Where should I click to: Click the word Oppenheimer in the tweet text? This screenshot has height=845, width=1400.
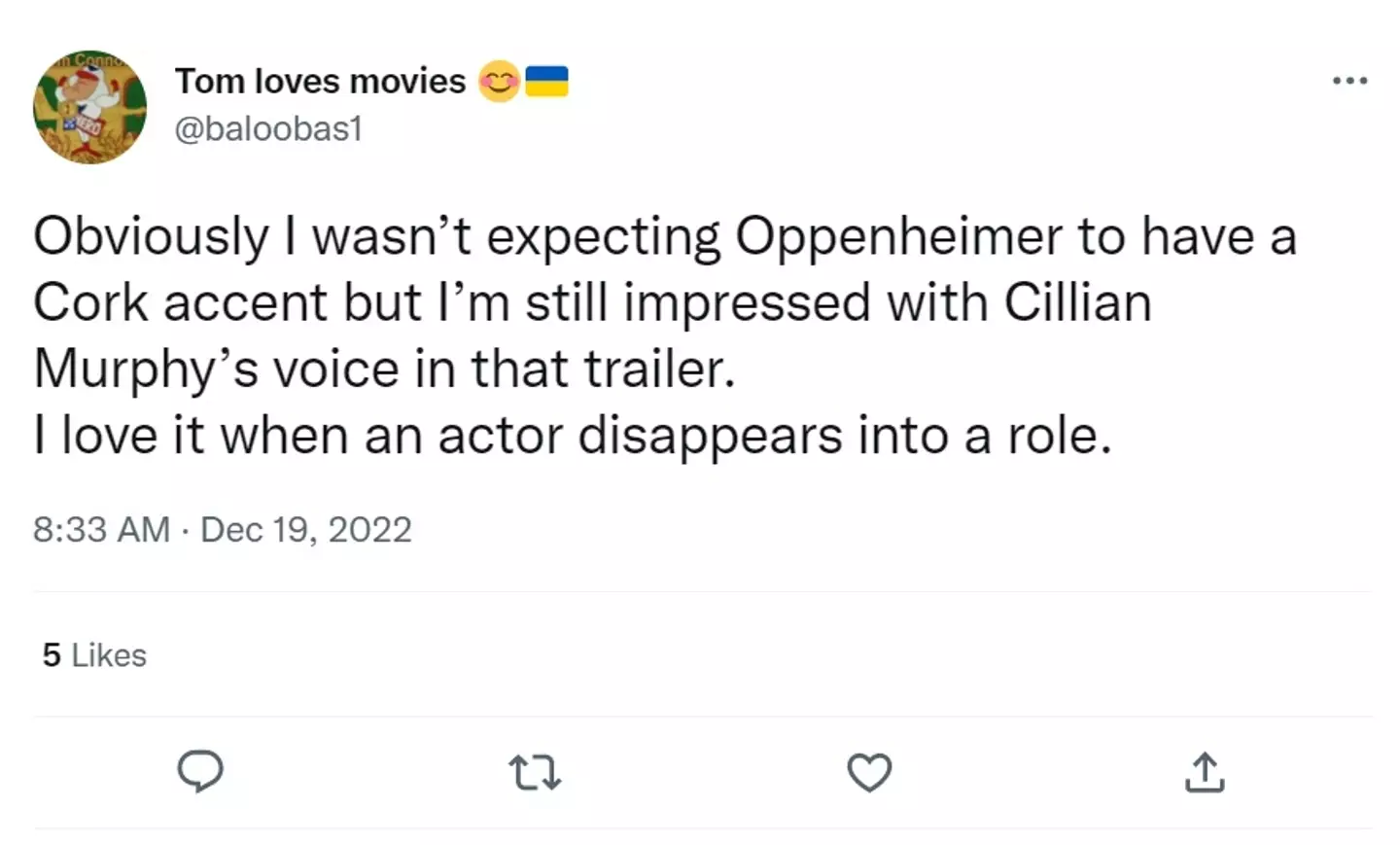900,233
